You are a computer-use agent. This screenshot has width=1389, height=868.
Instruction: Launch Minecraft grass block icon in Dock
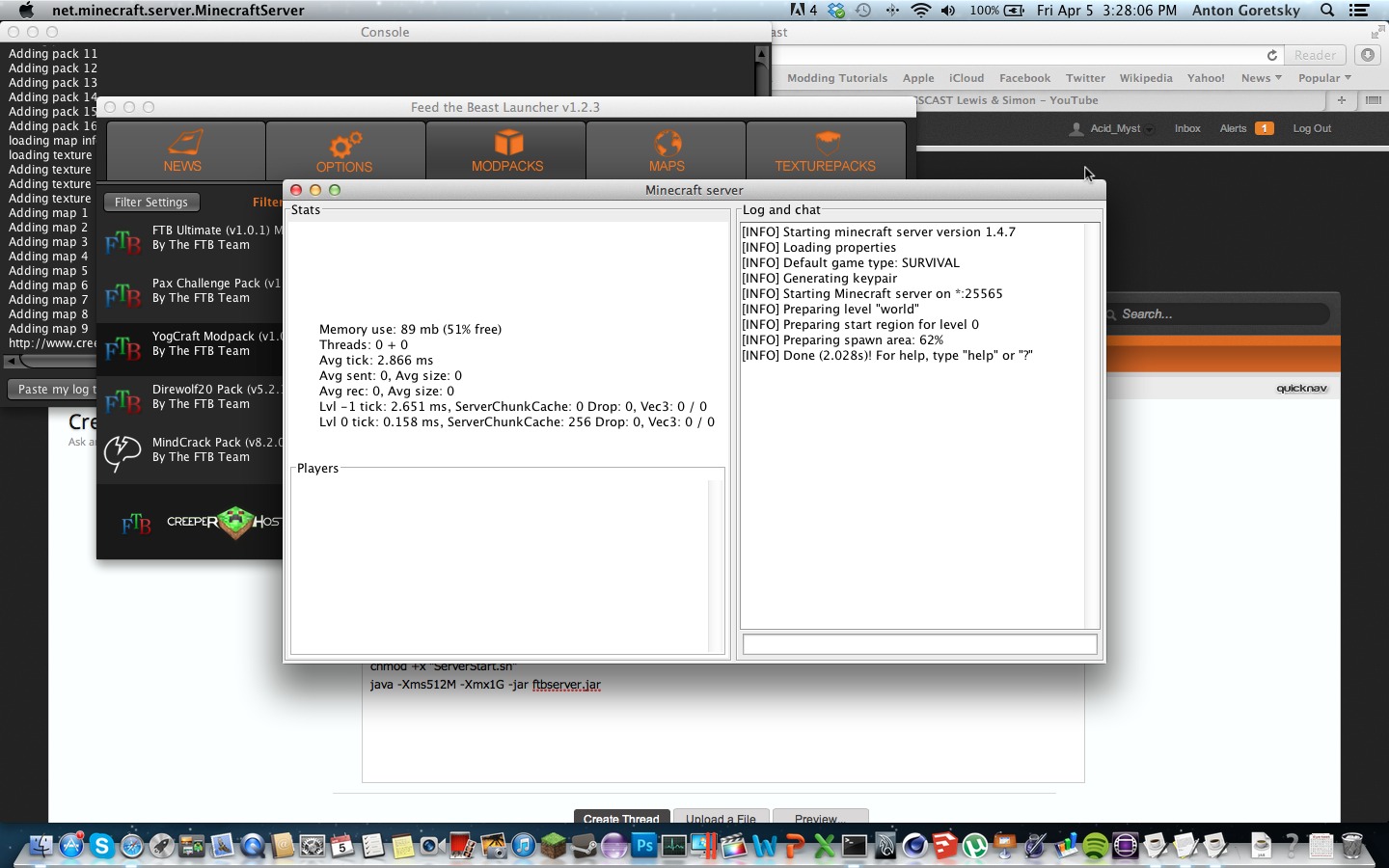tap(554, 846)
